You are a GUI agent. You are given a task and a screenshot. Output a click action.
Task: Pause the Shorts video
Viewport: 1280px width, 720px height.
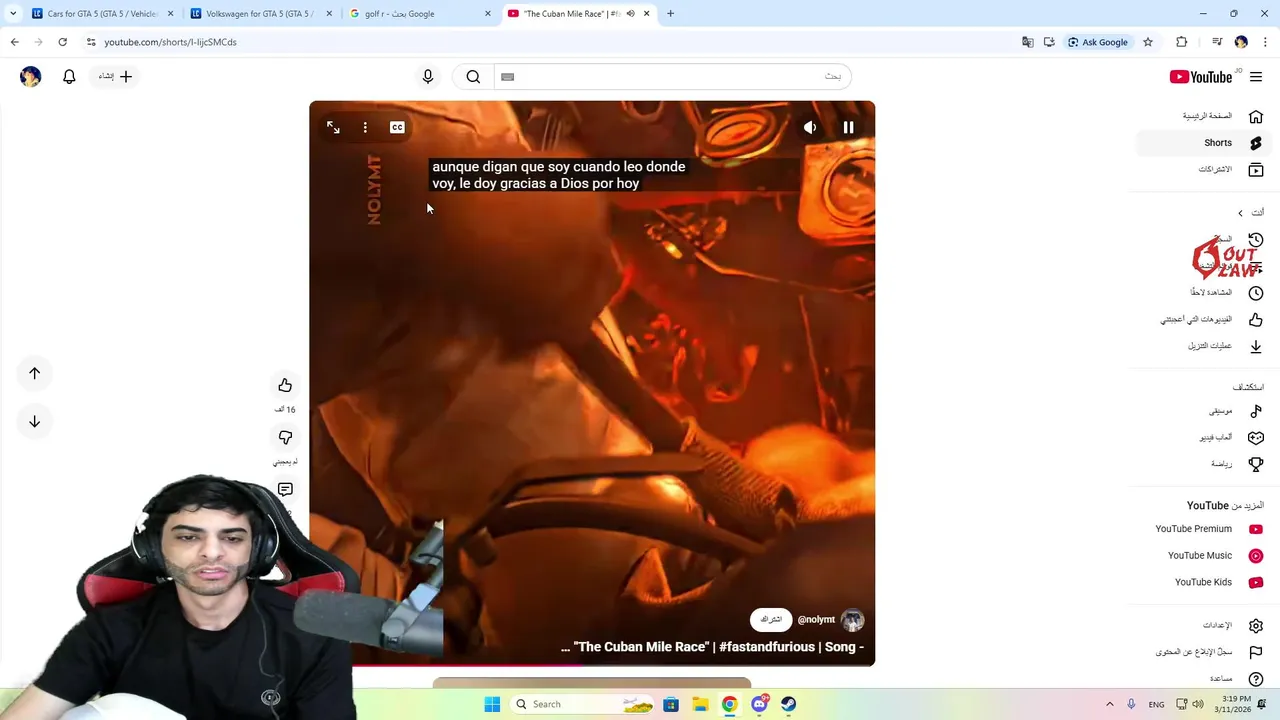click(848, 128)
